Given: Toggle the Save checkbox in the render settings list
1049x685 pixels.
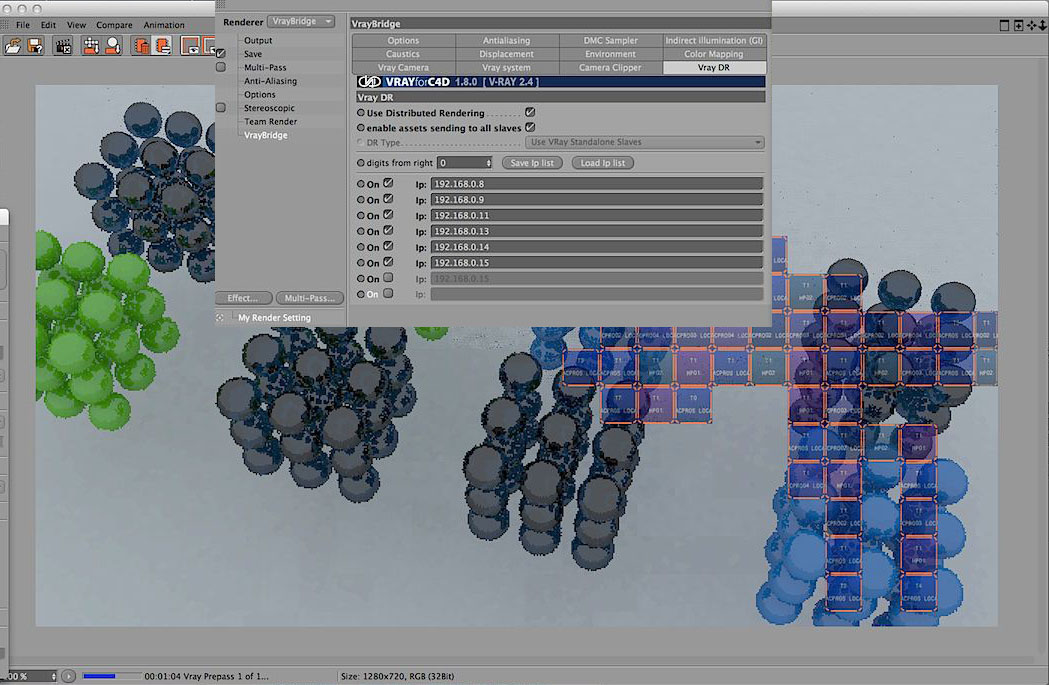Looking at the screenshot, I should [x=221, y=54].
